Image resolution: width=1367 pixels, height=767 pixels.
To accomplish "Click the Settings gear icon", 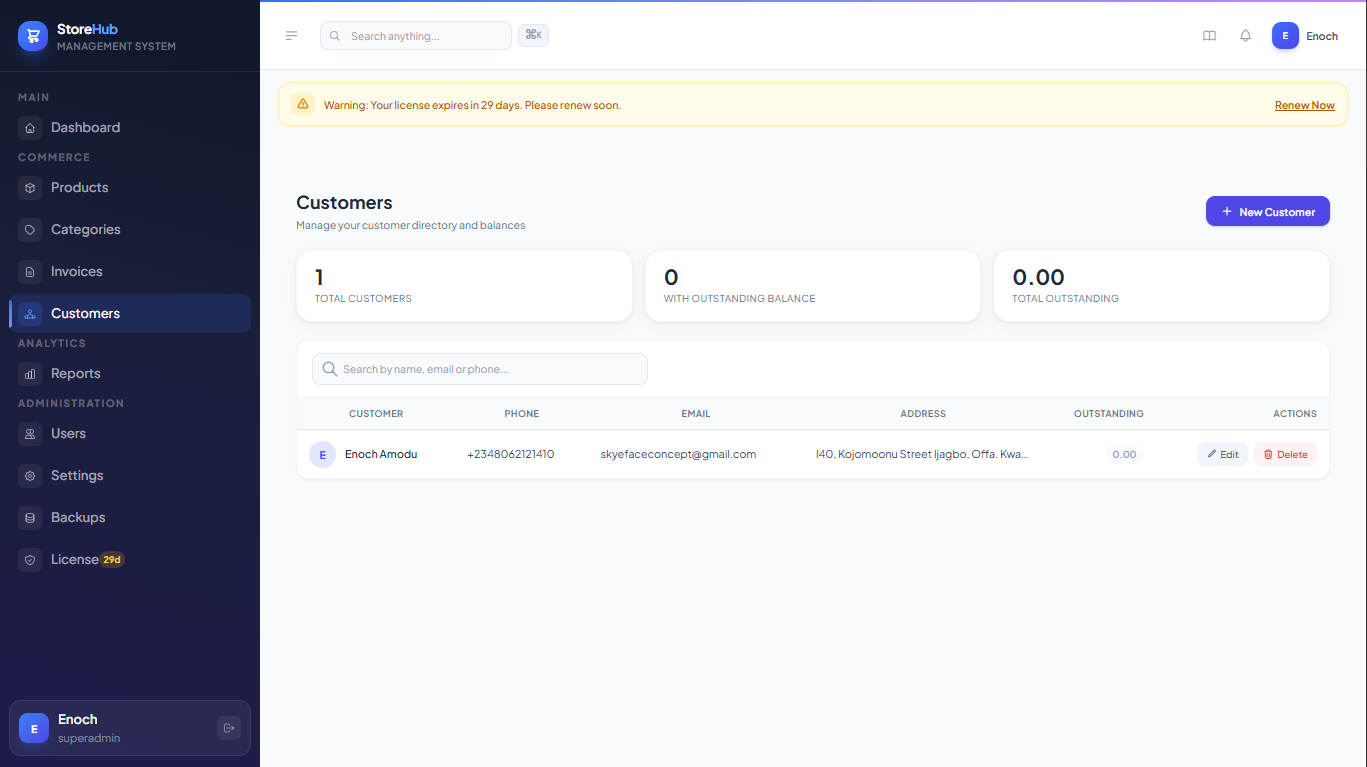I will pyautogui.click(x=30, y=476).
